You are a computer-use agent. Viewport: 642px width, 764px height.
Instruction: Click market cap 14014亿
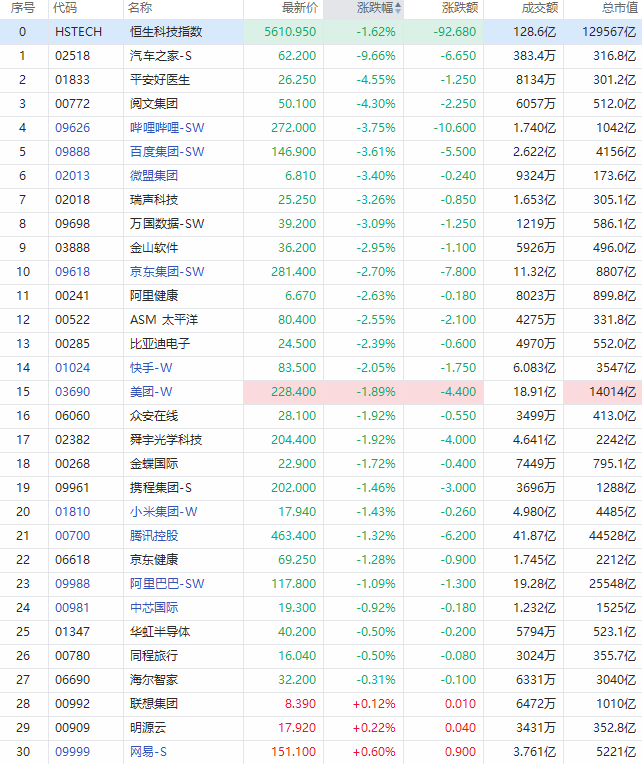click(612, 392)
